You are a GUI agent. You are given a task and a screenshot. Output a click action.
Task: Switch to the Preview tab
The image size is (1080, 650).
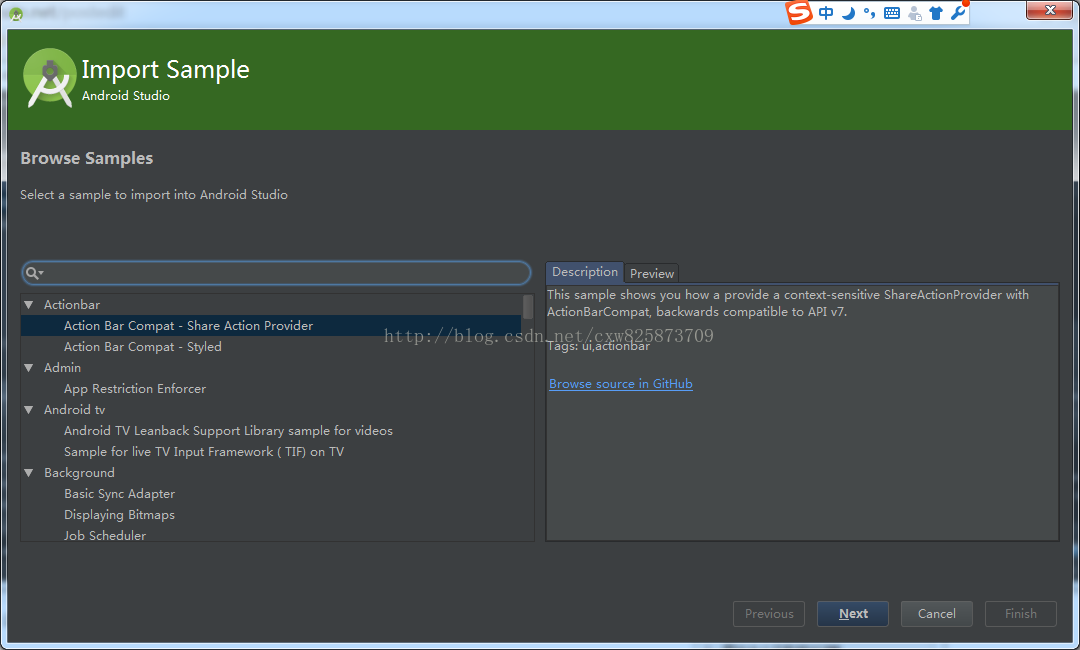pyautogui.click(x=652, y=273)
